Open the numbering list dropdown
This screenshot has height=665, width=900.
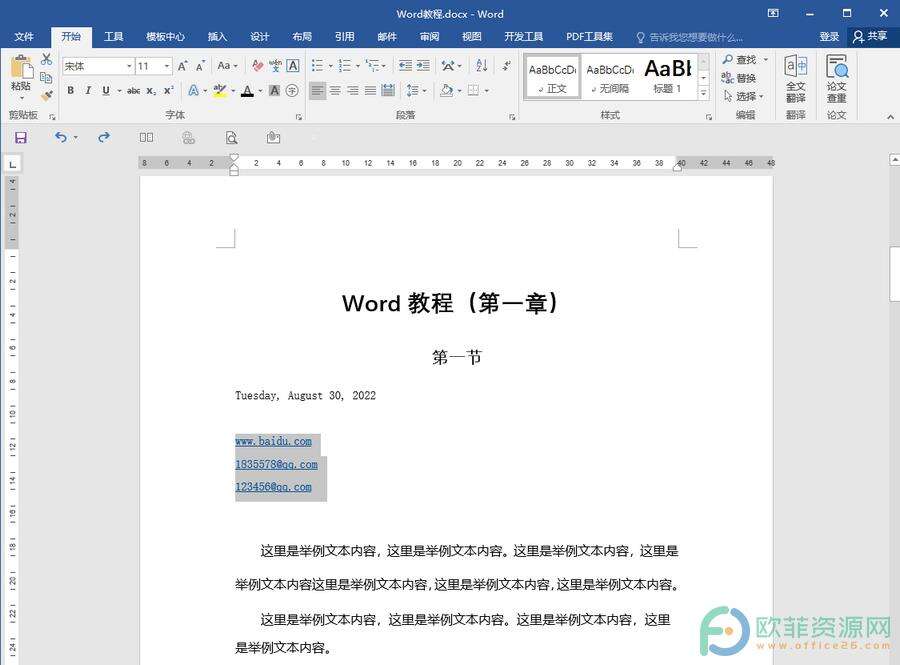pos(358,66)
